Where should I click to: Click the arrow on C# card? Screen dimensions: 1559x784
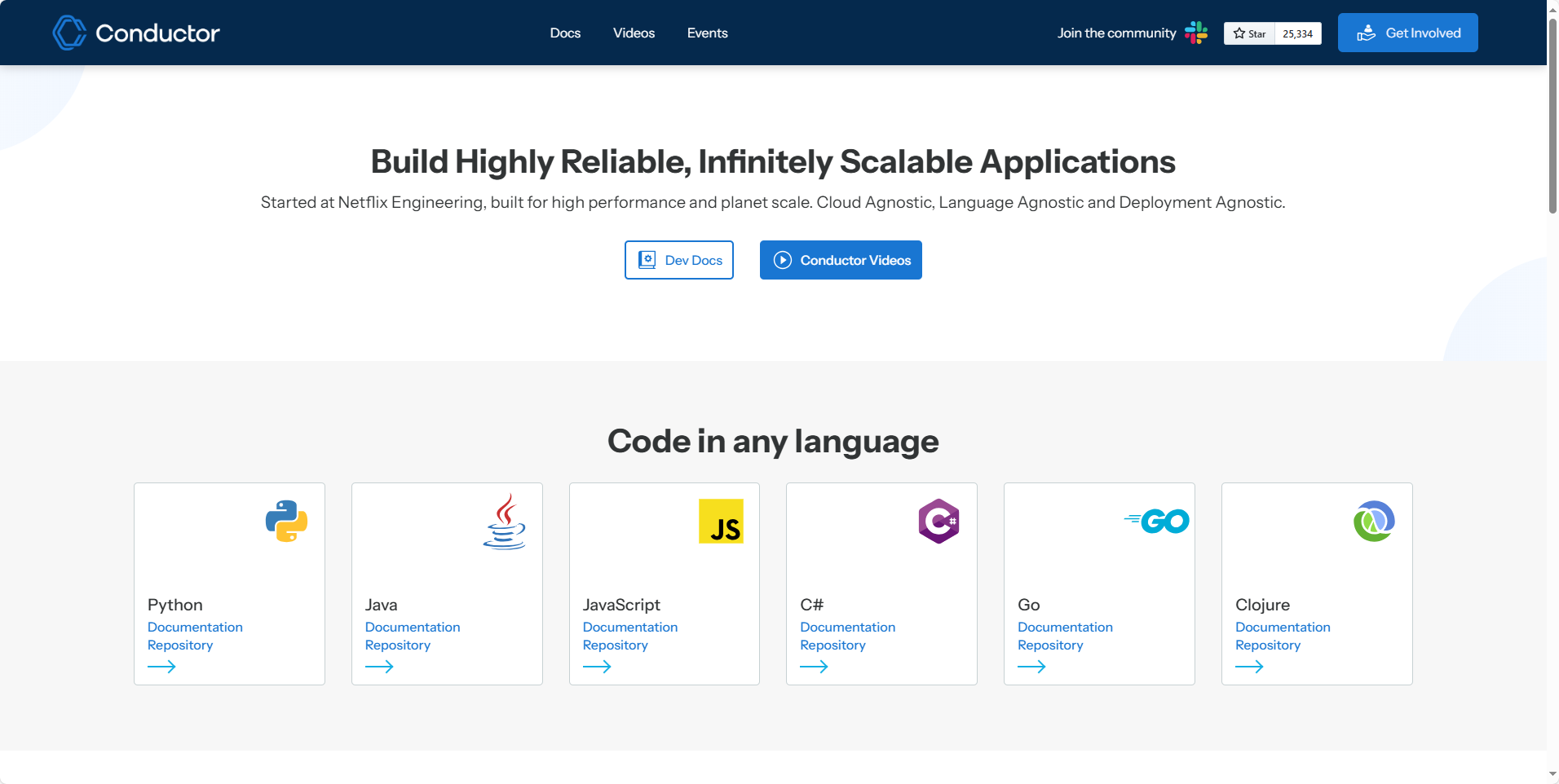click(x=814, y=667)
